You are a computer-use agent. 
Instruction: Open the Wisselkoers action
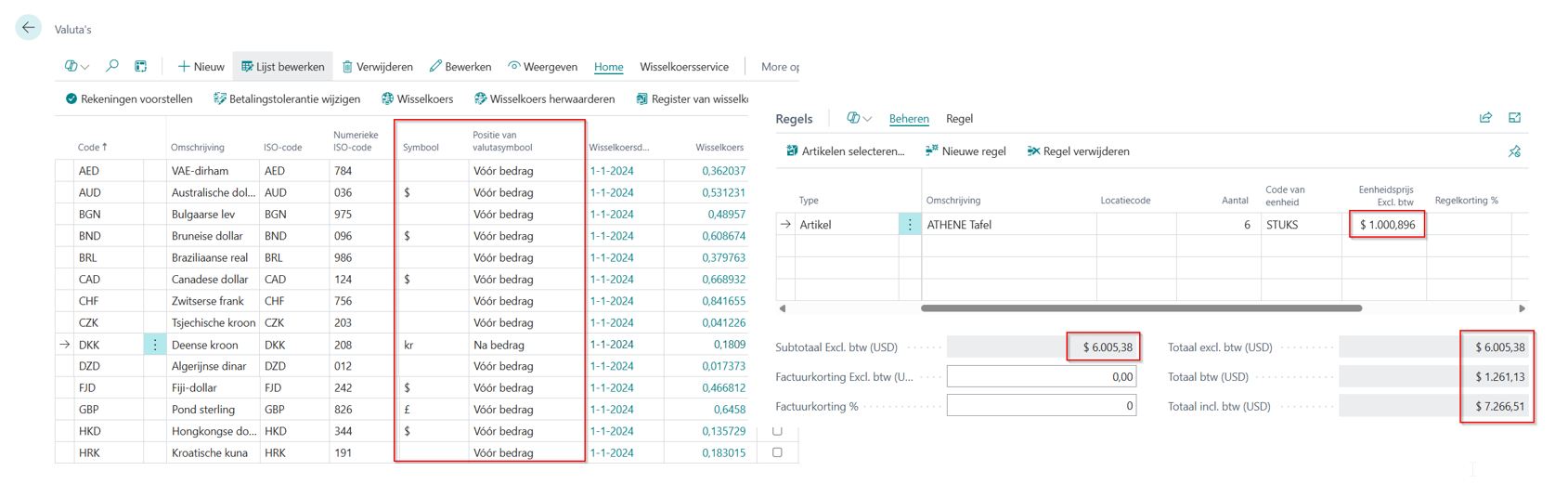click(418, 98)
